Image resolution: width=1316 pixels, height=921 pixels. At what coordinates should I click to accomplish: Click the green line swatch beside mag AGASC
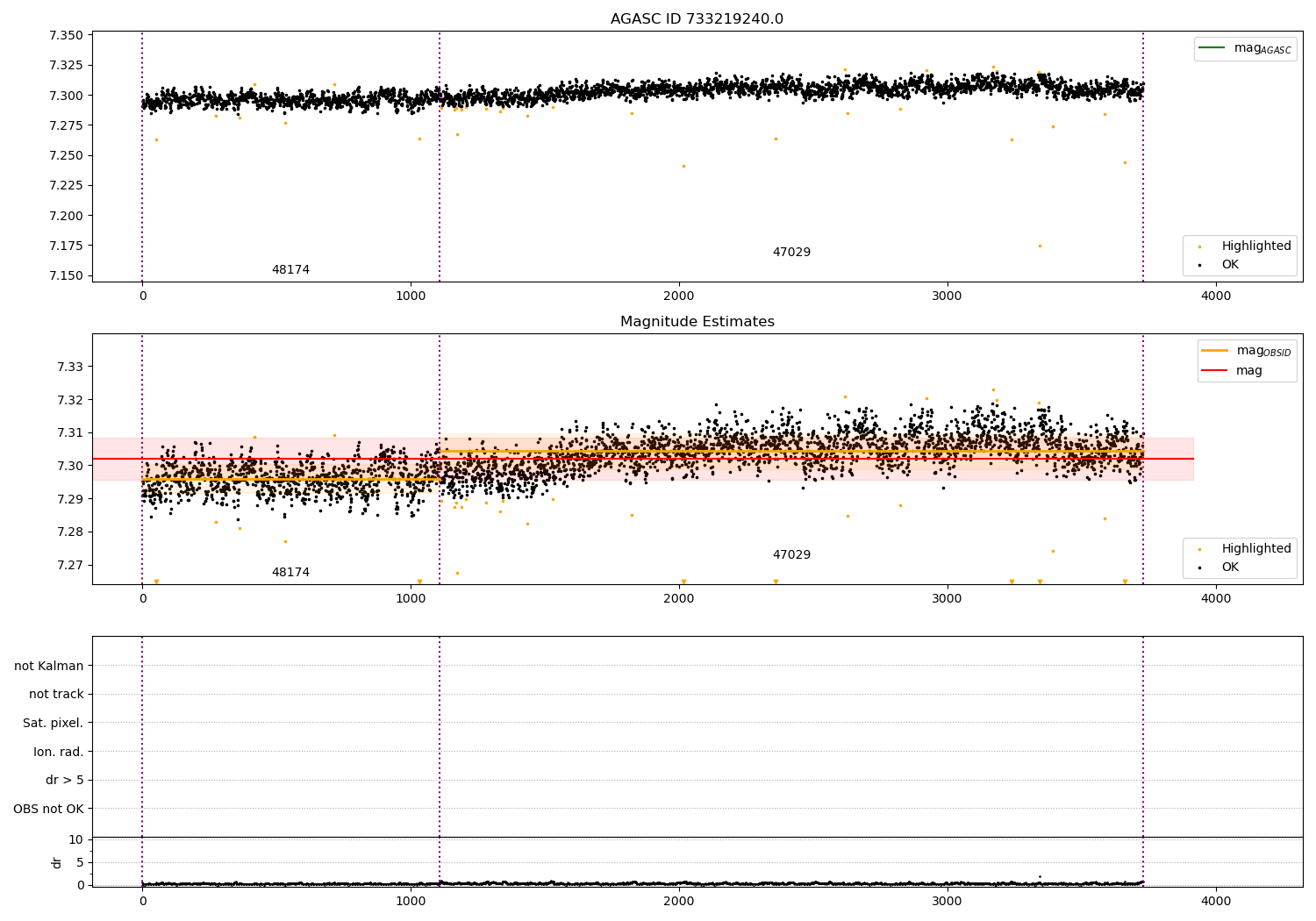pos(1212,47)
